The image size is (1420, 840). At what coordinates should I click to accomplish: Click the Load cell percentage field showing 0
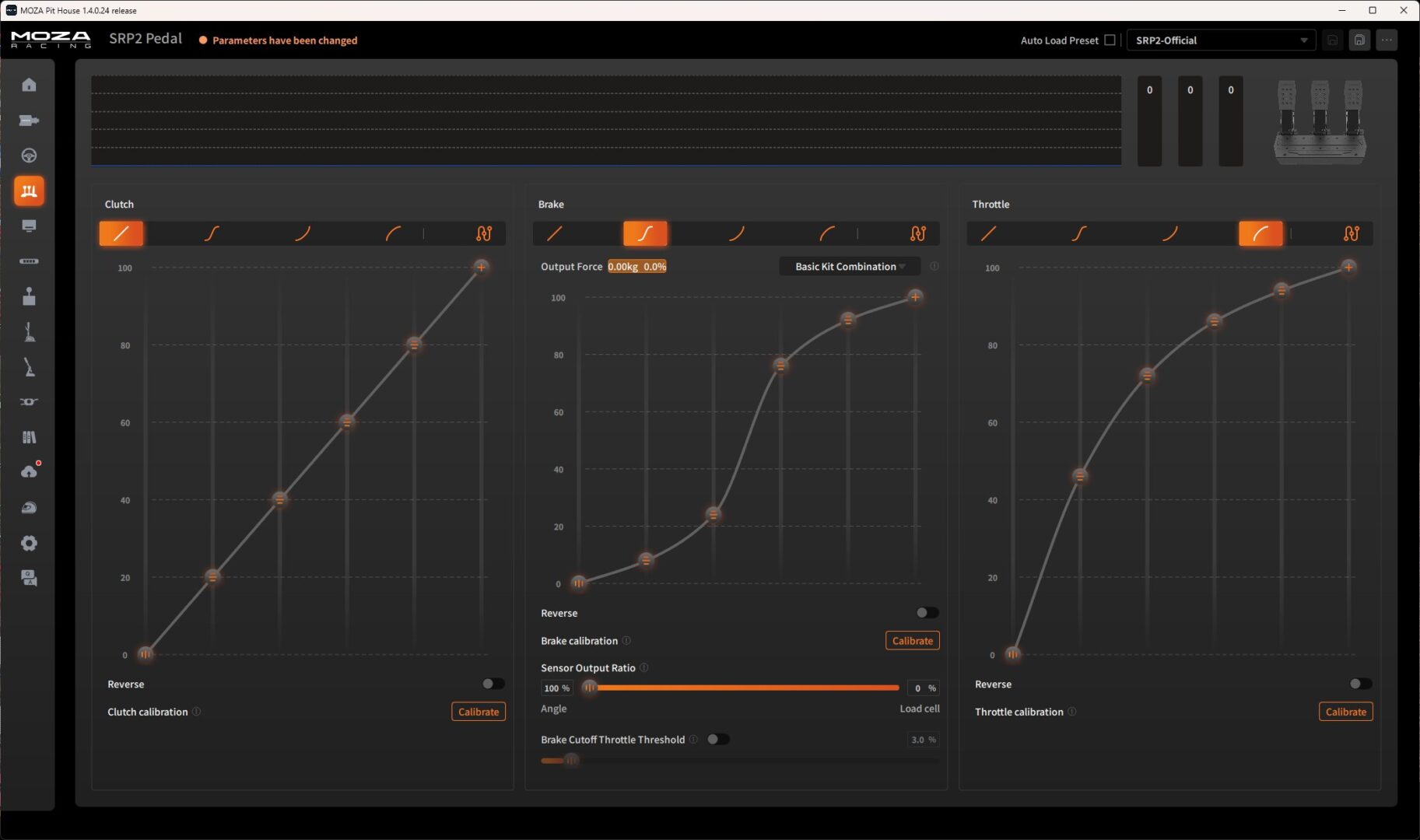coord(924,688)
